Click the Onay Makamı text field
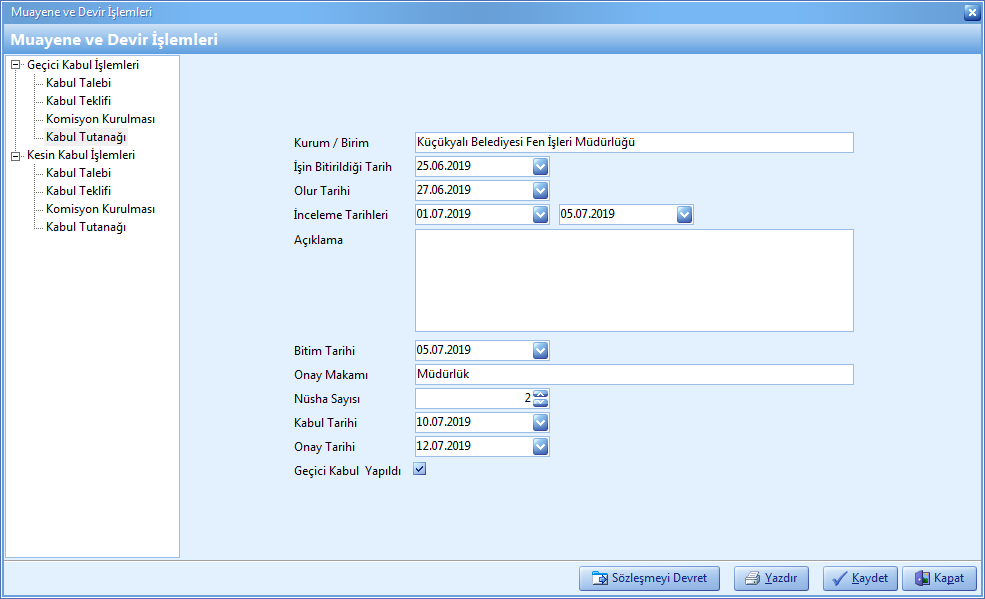Screen dimensions: 985x599 point(634,374)
